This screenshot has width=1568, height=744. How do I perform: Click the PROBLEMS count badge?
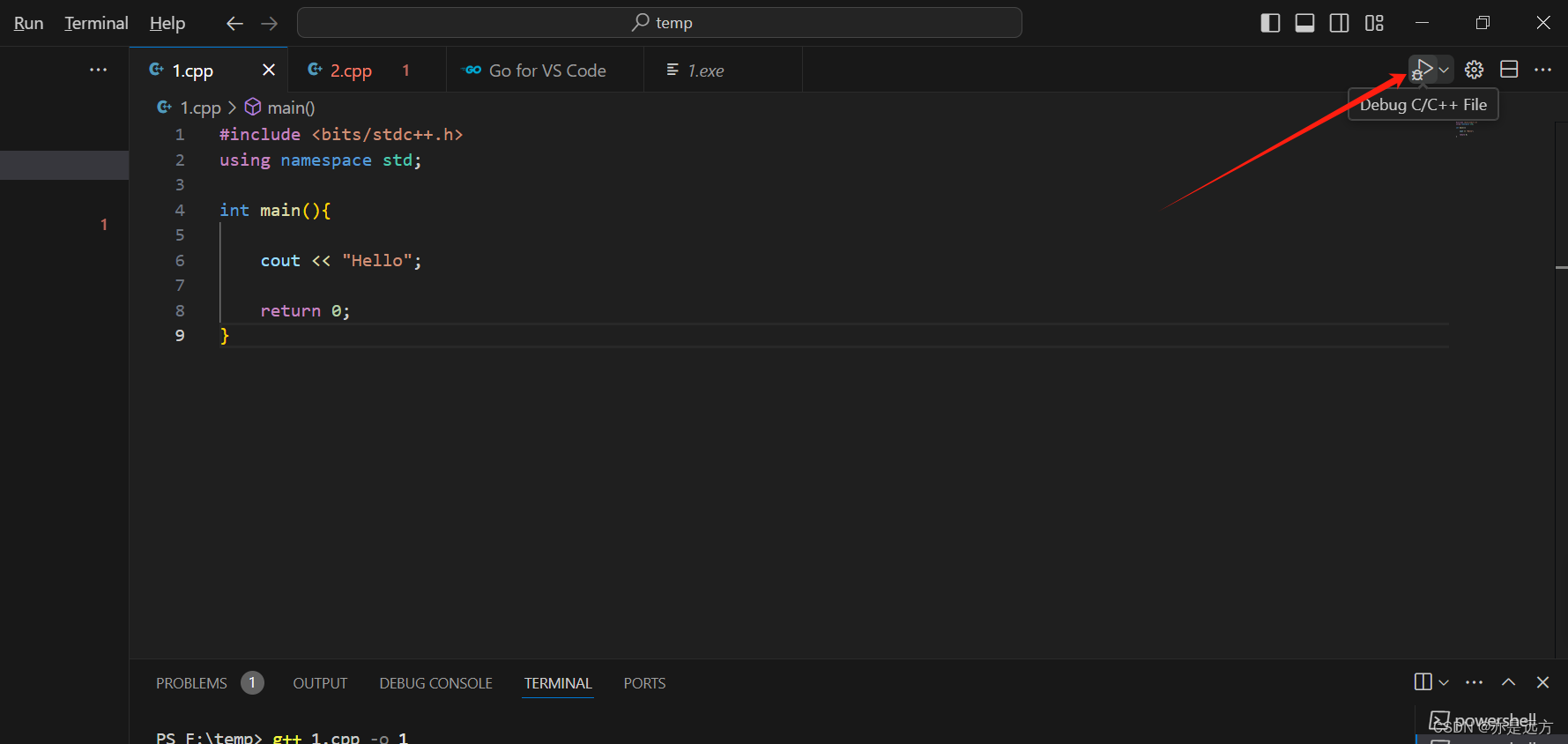pos(252,683)
